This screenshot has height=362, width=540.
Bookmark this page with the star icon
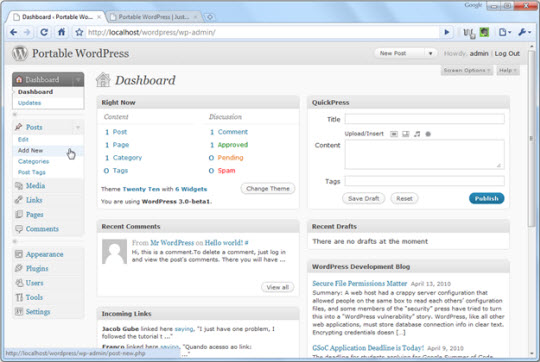(x=79, y=32)
